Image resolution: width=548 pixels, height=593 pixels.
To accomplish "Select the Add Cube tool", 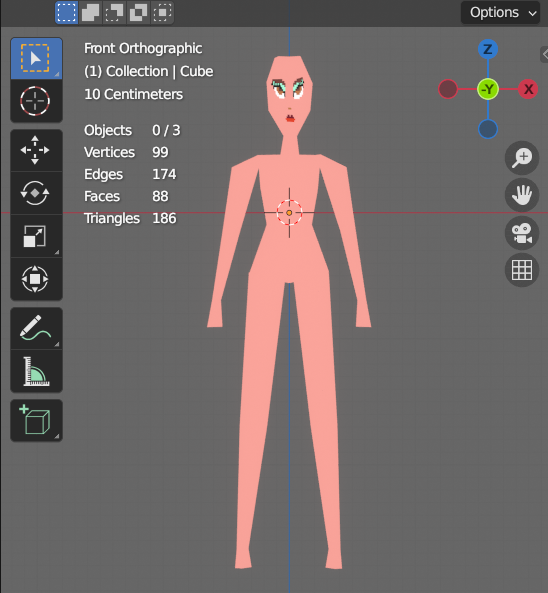I will (x=36, y=421).
